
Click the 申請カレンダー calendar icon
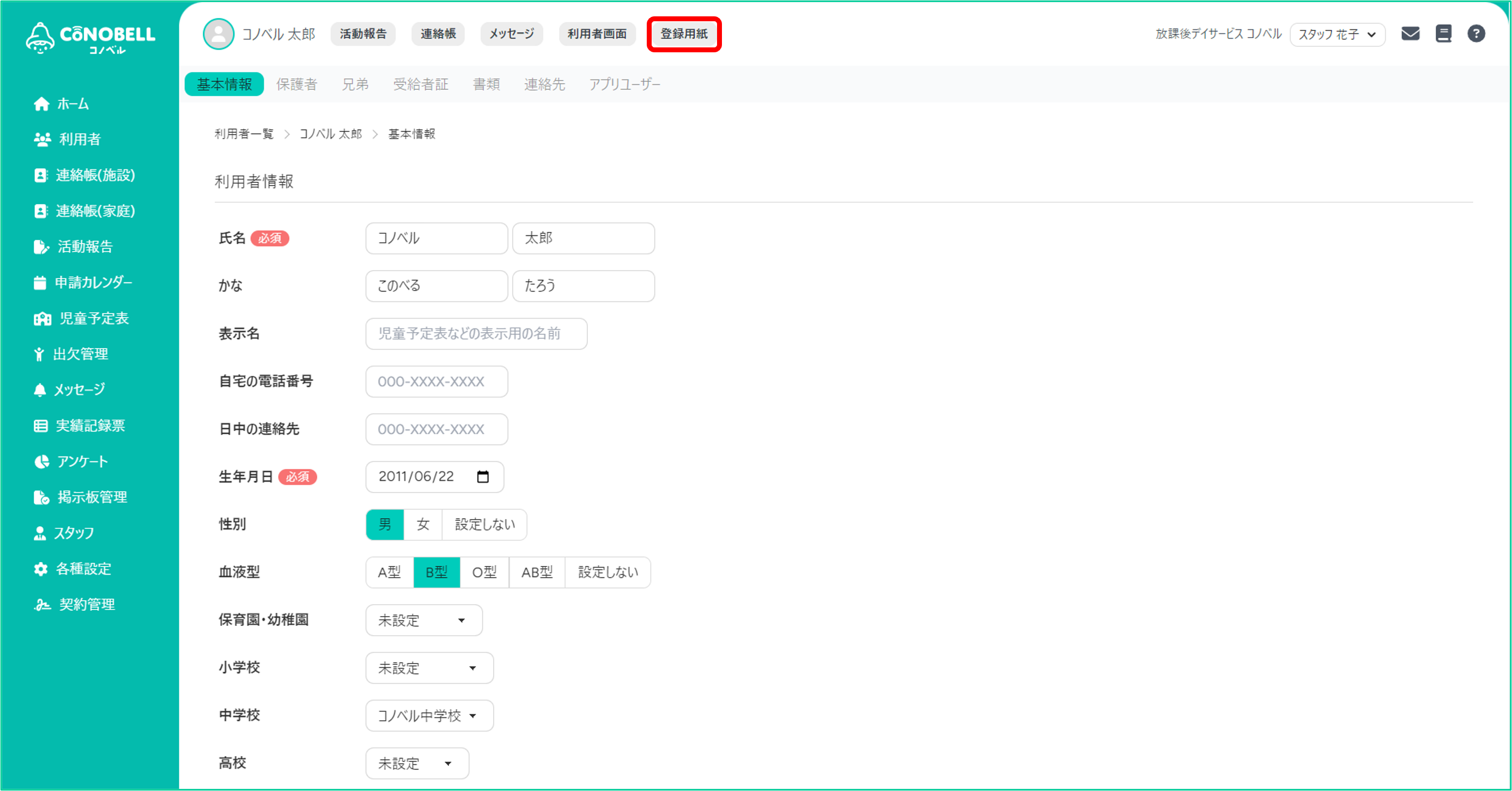(39, 282)
